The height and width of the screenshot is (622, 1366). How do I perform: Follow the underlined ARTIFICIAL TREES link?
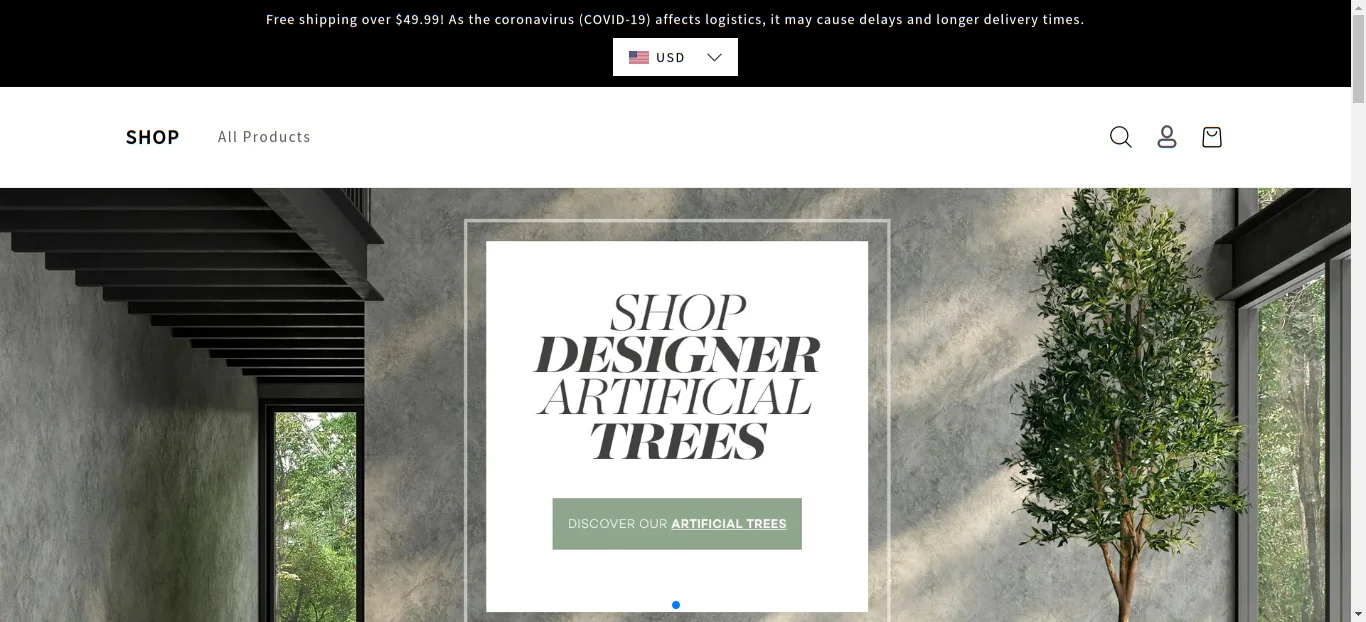(729, 524)
